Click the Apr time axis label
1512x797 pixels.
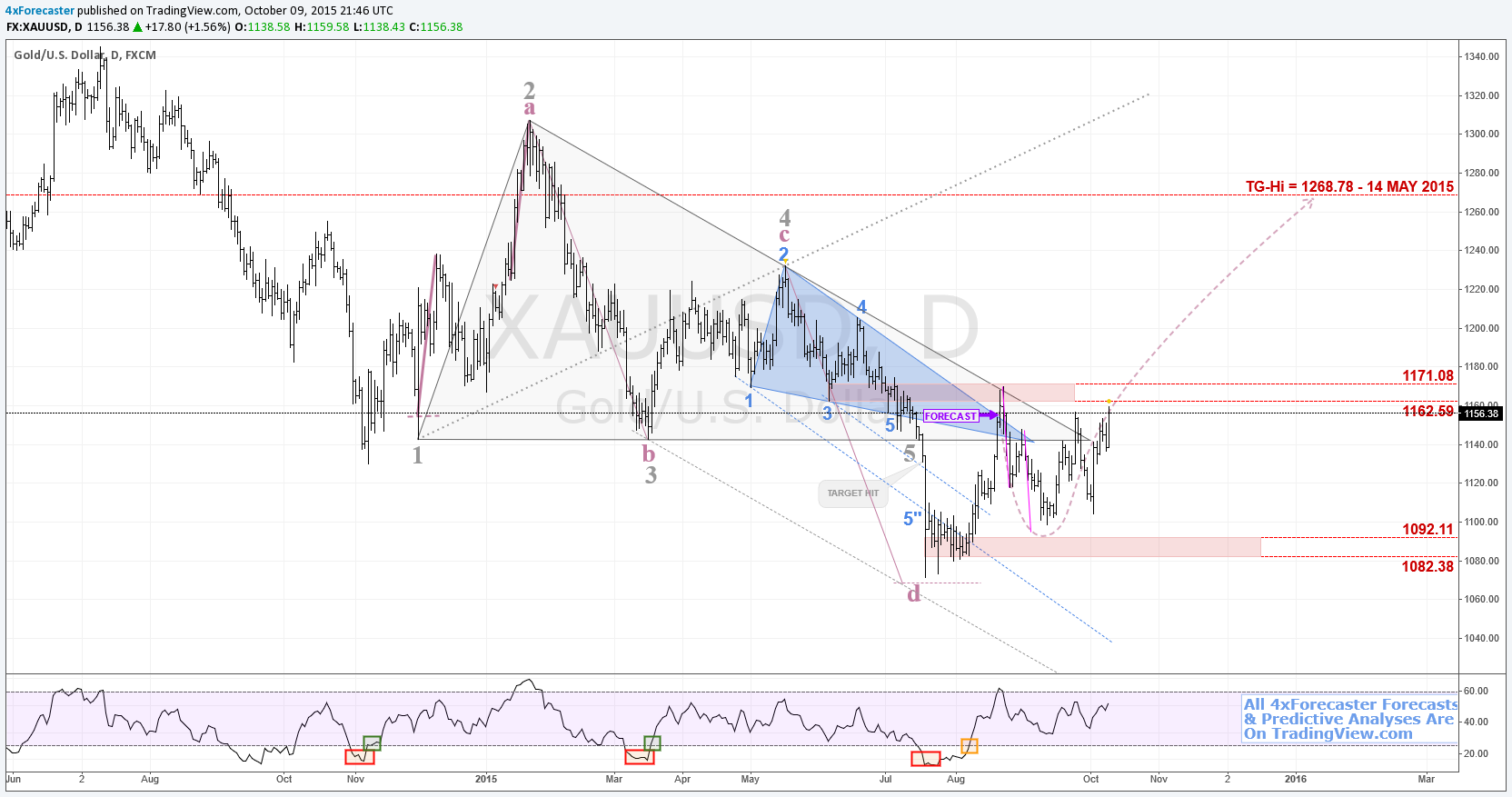click(x=682, y=779)
